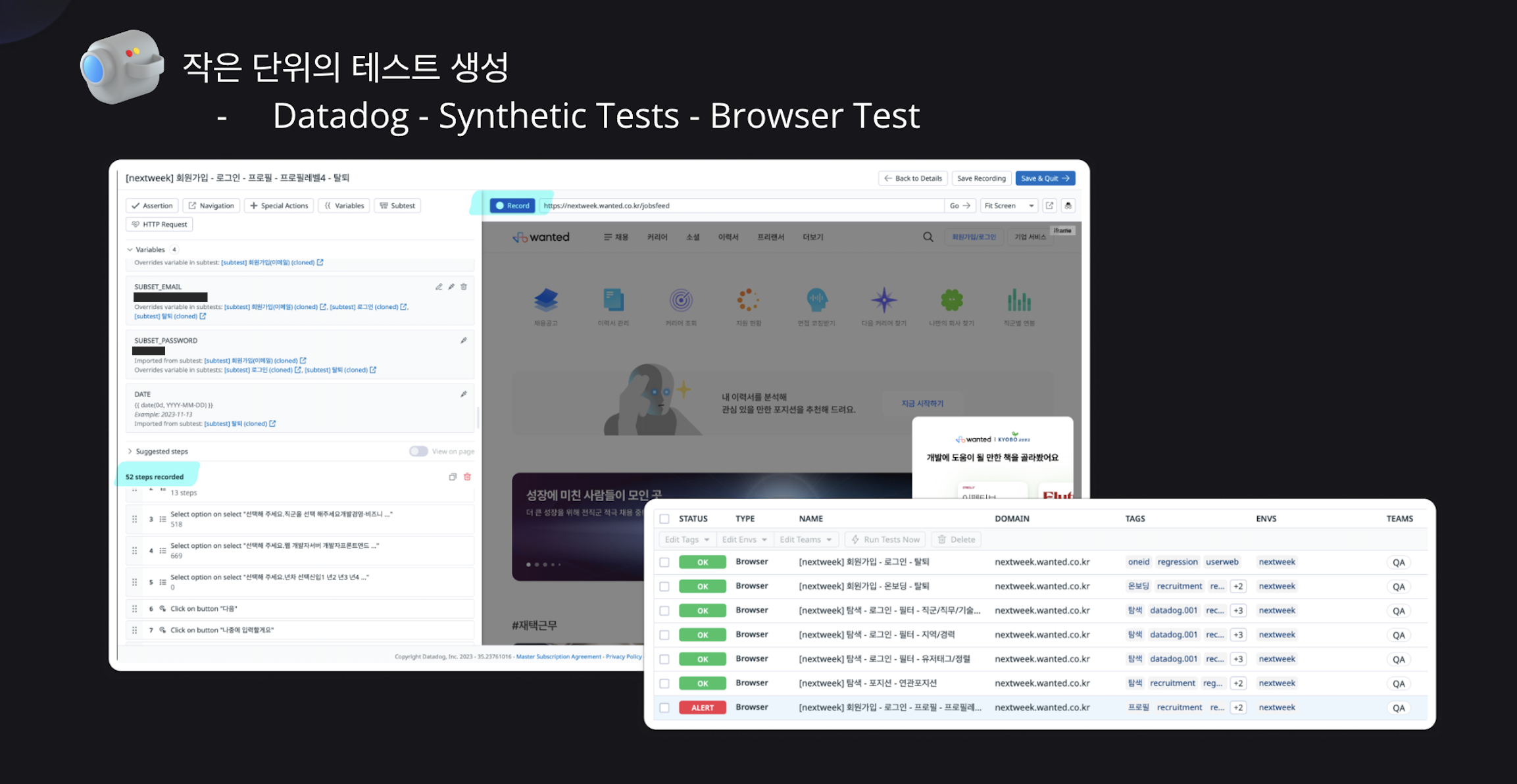
Task: Check the box for the ALERT status test row
Action: (x=664, y=708)
